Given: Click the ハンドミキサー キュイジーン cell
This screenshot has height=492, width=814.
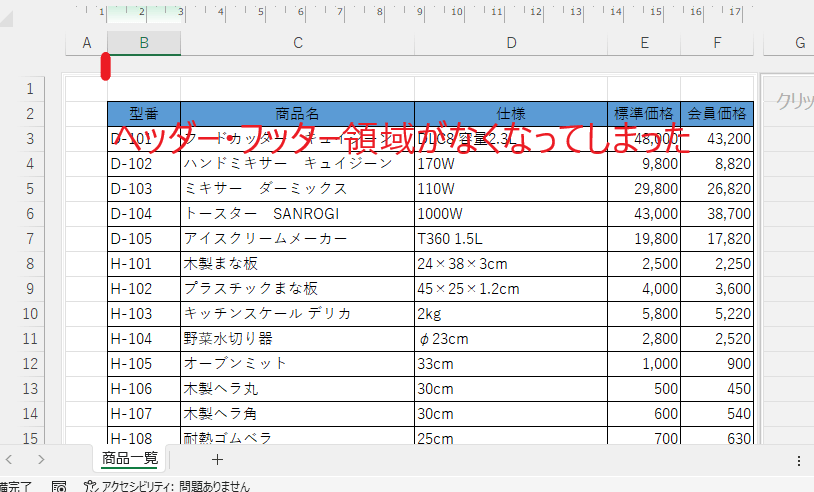Looking at the screenshot, I should pos(297,163).
